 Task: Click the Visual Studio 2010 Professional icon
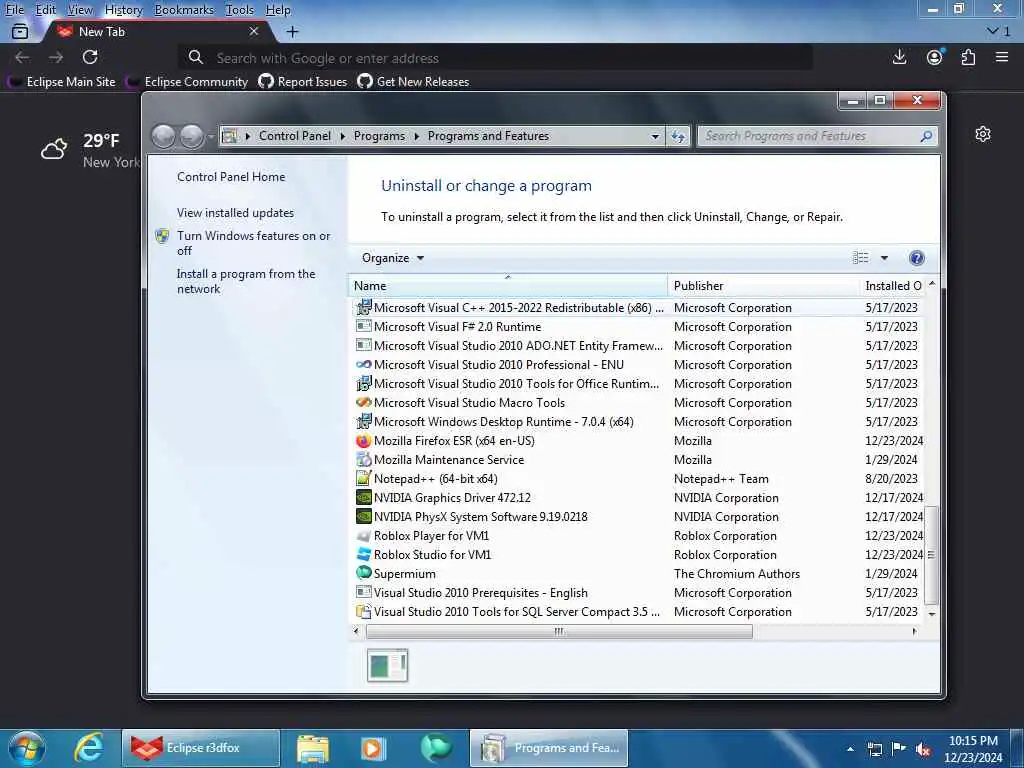pyautogui.click(x=363, y=364)
